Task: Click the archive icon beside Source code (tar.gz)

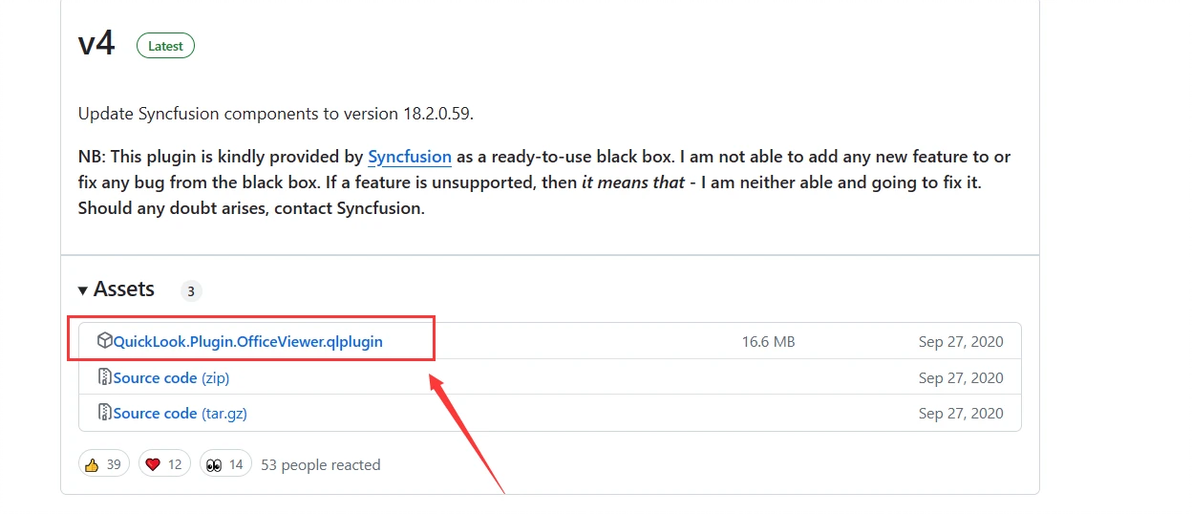Action: point(104,412)
